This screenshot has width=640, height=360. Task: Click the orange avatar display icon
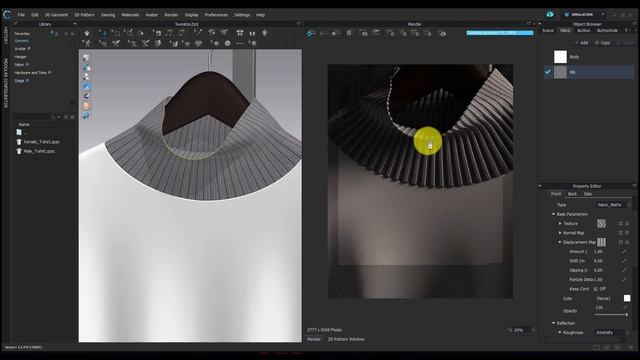click(86, 105)
